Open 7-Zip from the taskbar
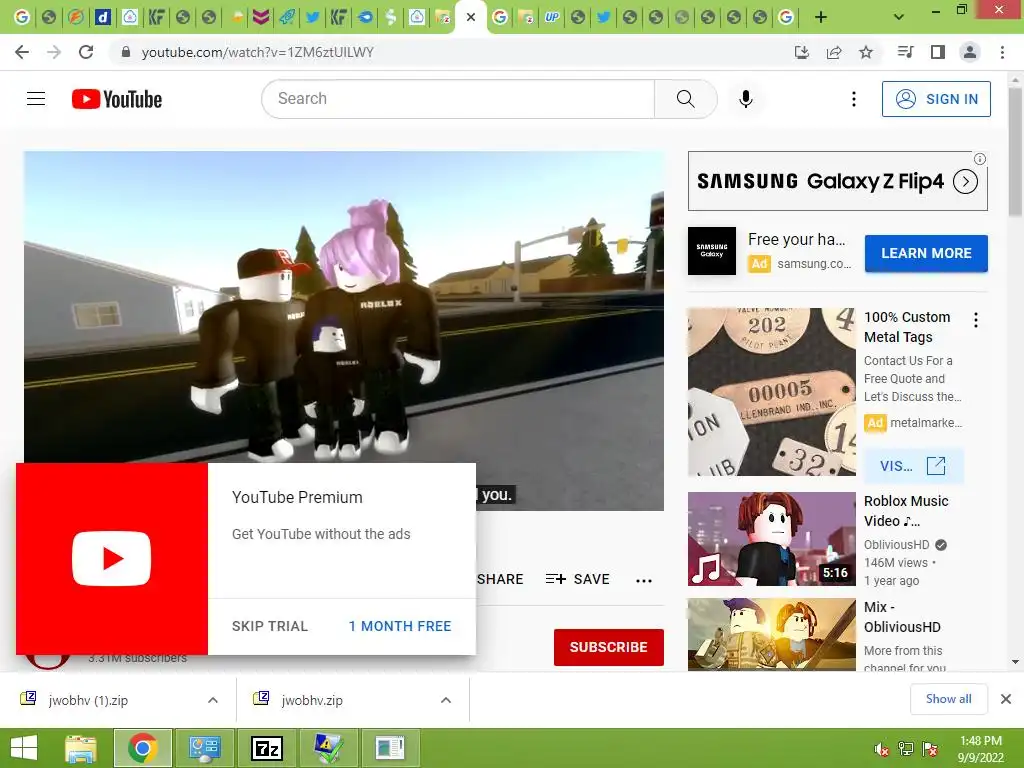 coord(266,748)
